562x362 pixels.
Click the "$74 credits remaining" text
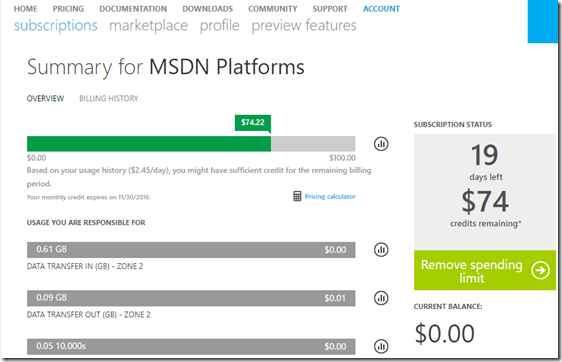coord(485,209)
